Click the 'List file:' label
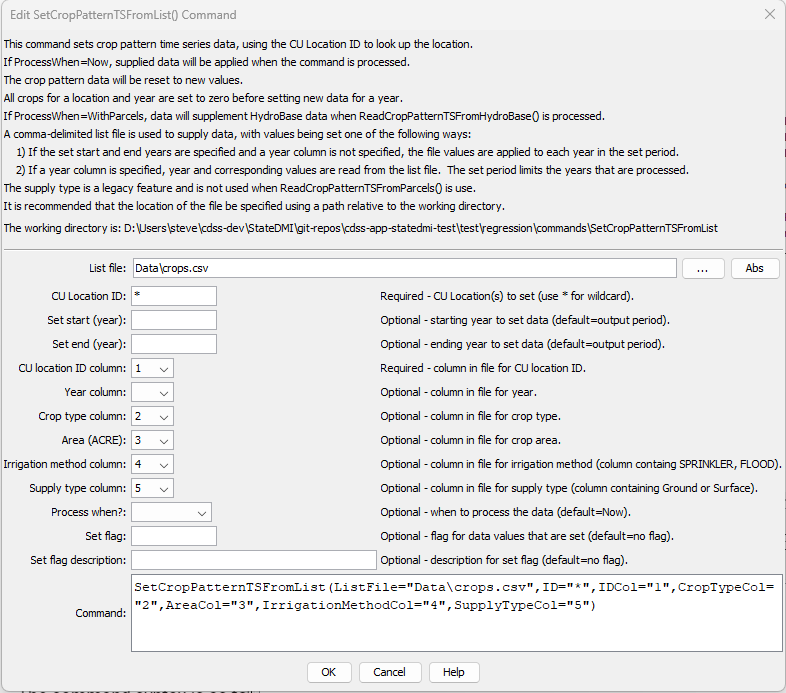This screenshot has height=693, width=786. (108, 268)
